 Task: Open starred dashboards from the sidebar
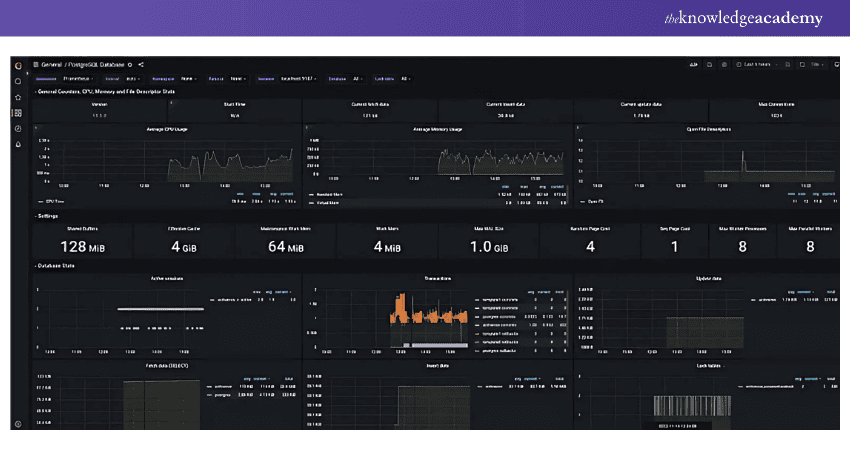point(17,97)
